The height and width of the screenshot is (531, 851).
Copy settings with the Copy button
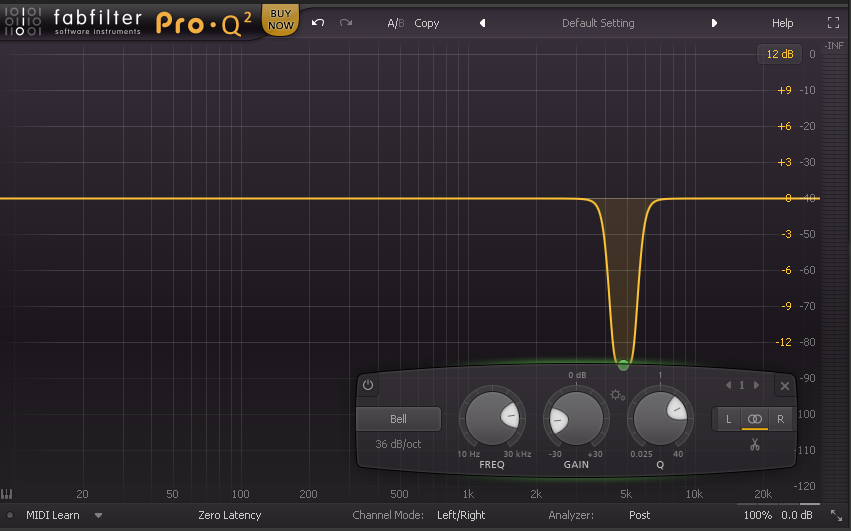pos(427,23)
